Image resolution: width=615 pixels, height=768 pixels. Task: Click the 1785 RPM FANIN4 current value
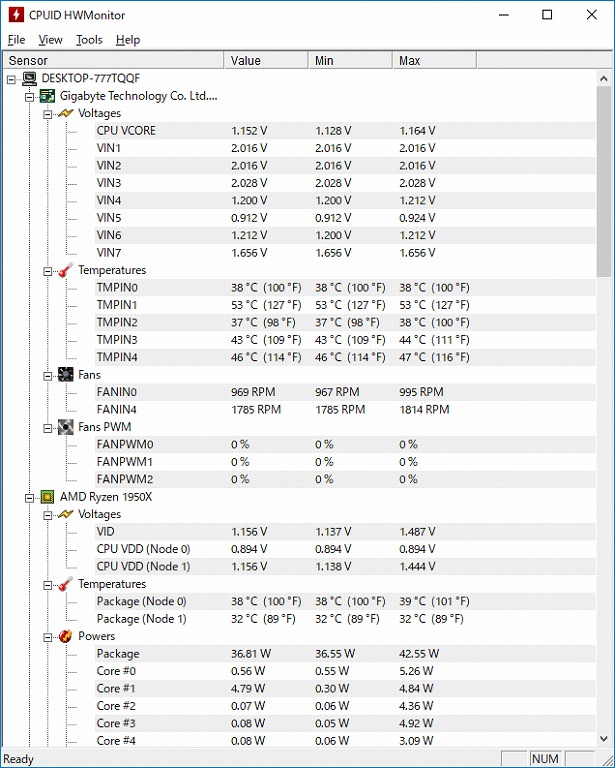[256, 409]
